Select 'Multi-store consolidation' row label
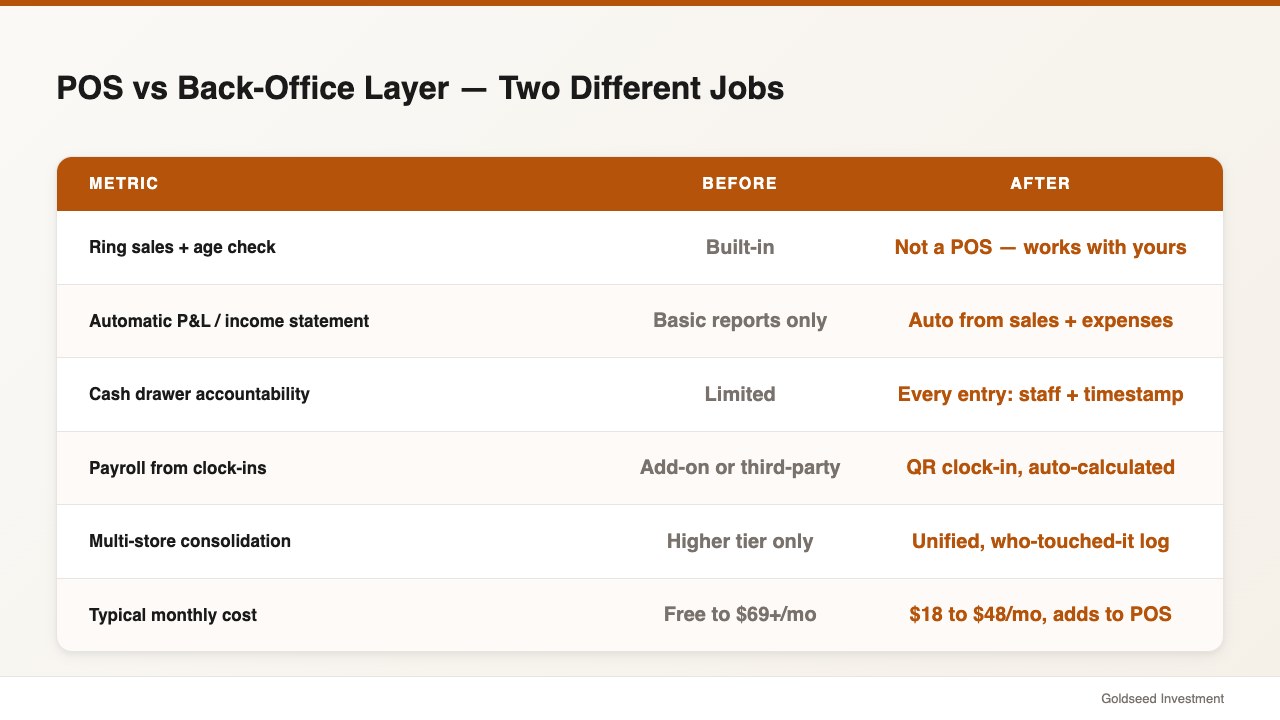Viewport: 1280px width, 720px height. 190,541
